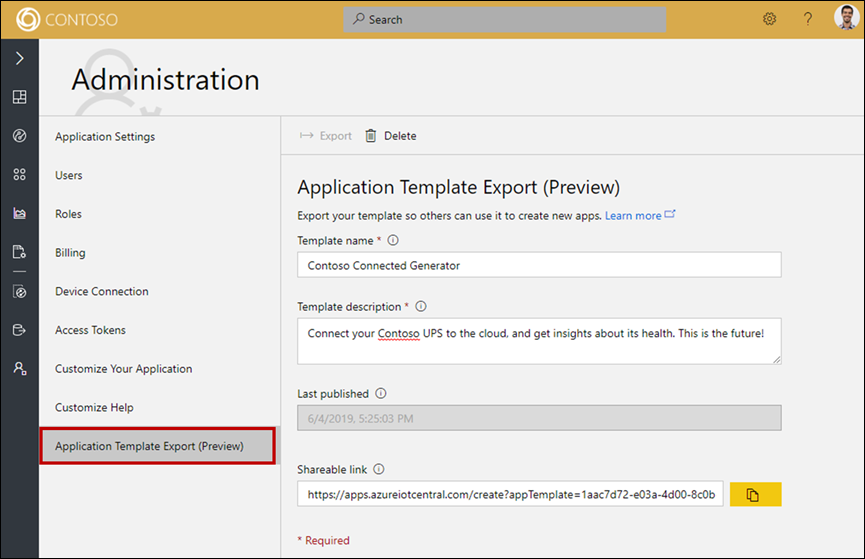Screen dimensions: 865x559
Task: Click the info icon beside Shareable link
Action: tap(378, 469)
